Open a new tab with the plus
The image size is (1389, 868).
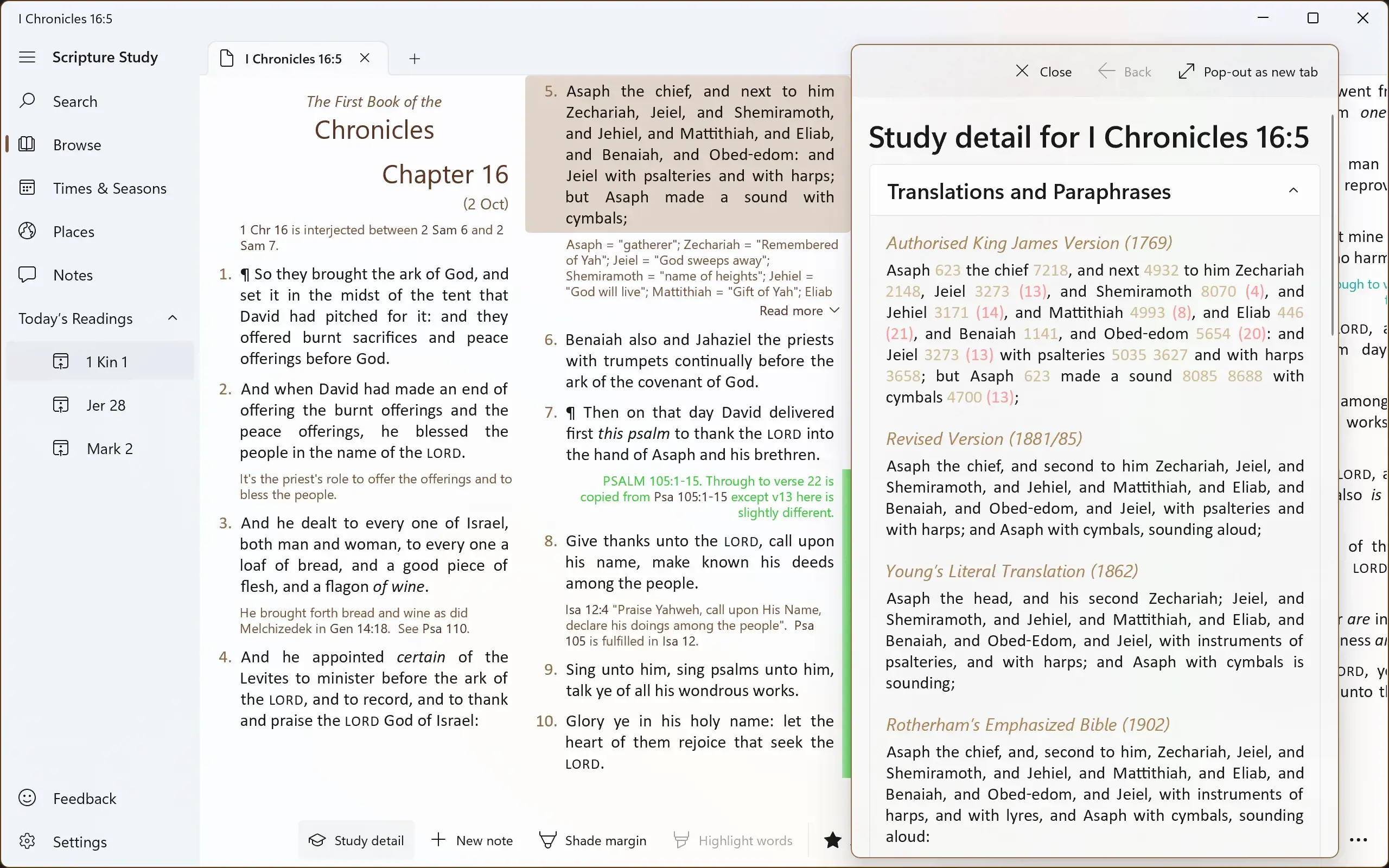(415, 59)
